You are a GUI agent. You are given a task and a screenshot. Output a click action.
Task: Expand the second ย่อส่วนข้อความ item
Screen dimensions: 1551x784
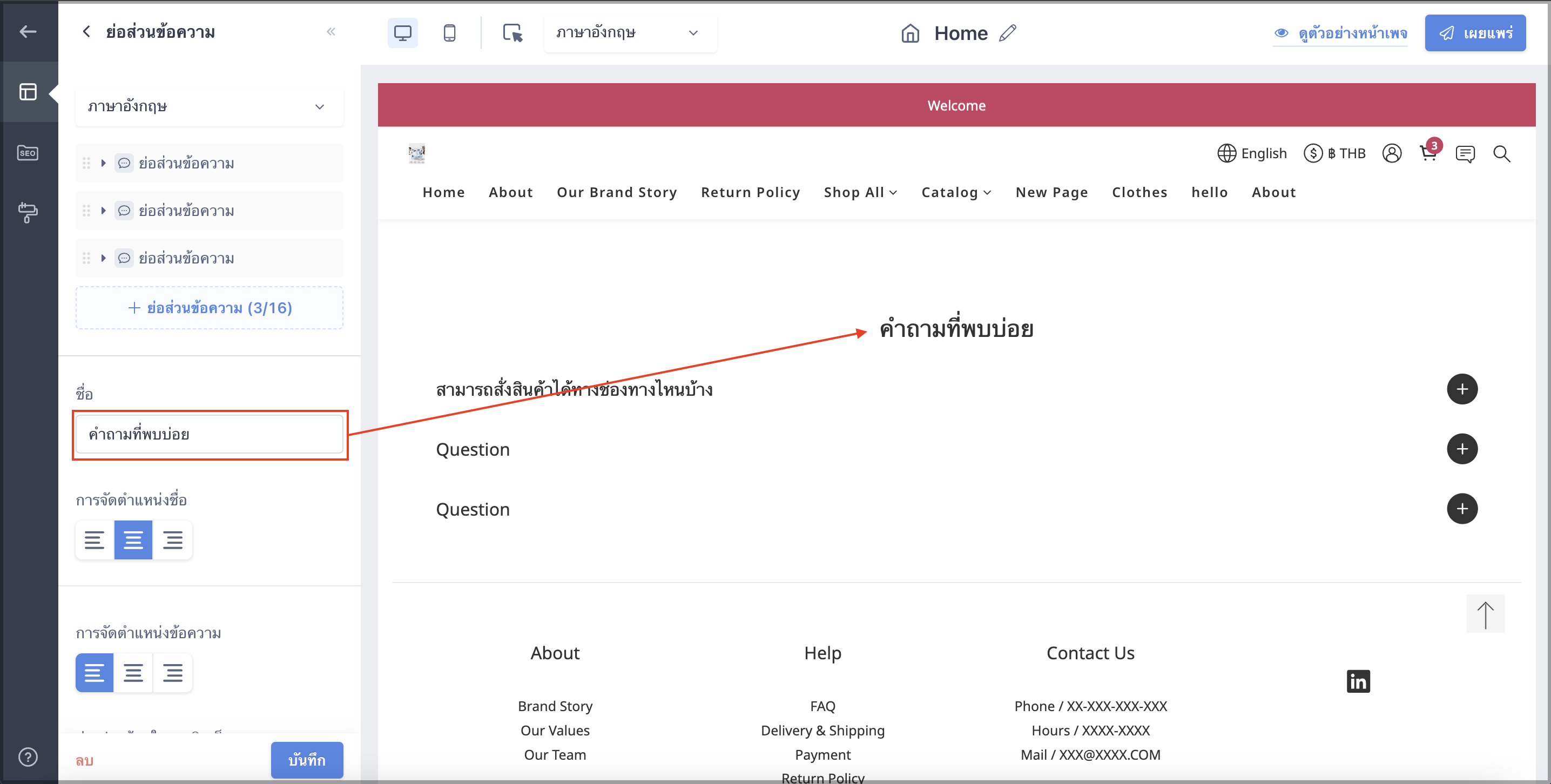[104, 211]
